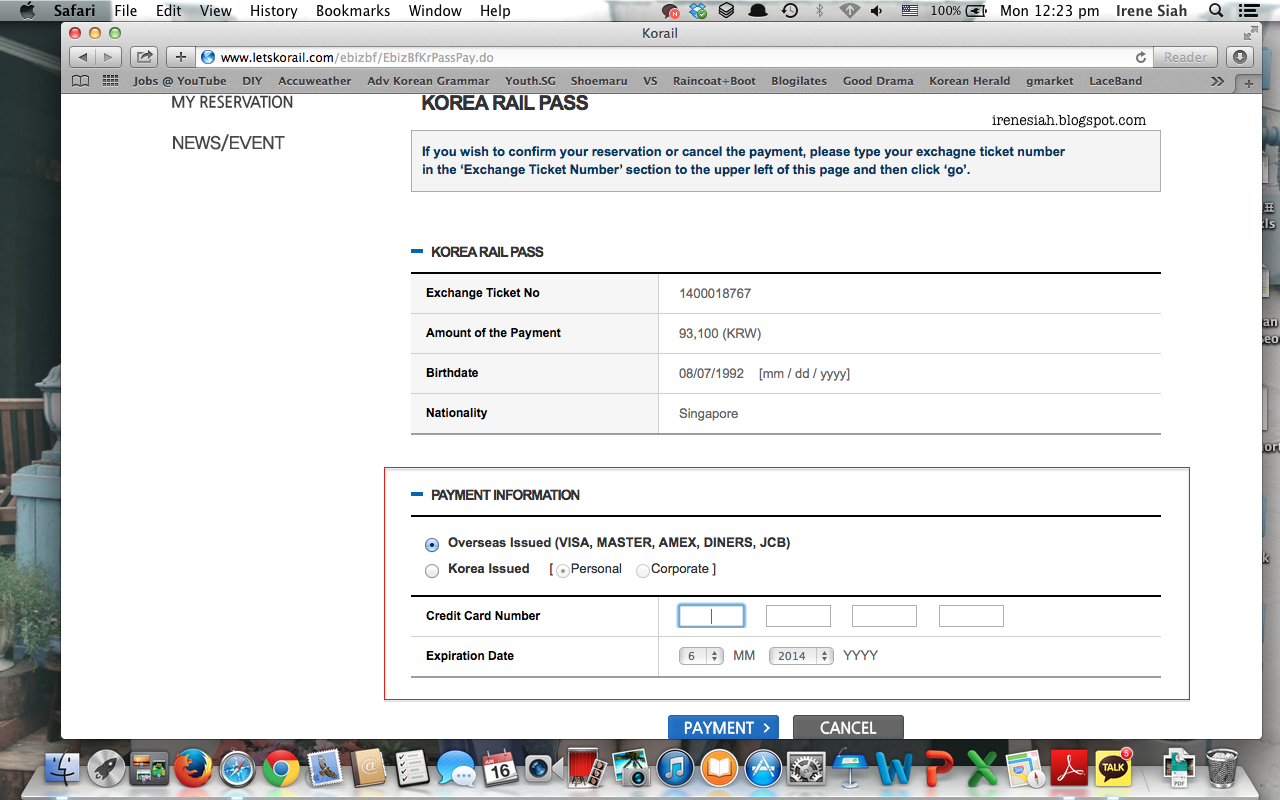Click the volume speaker icon
Screen dimensions: 1280x800
point(877,11)
